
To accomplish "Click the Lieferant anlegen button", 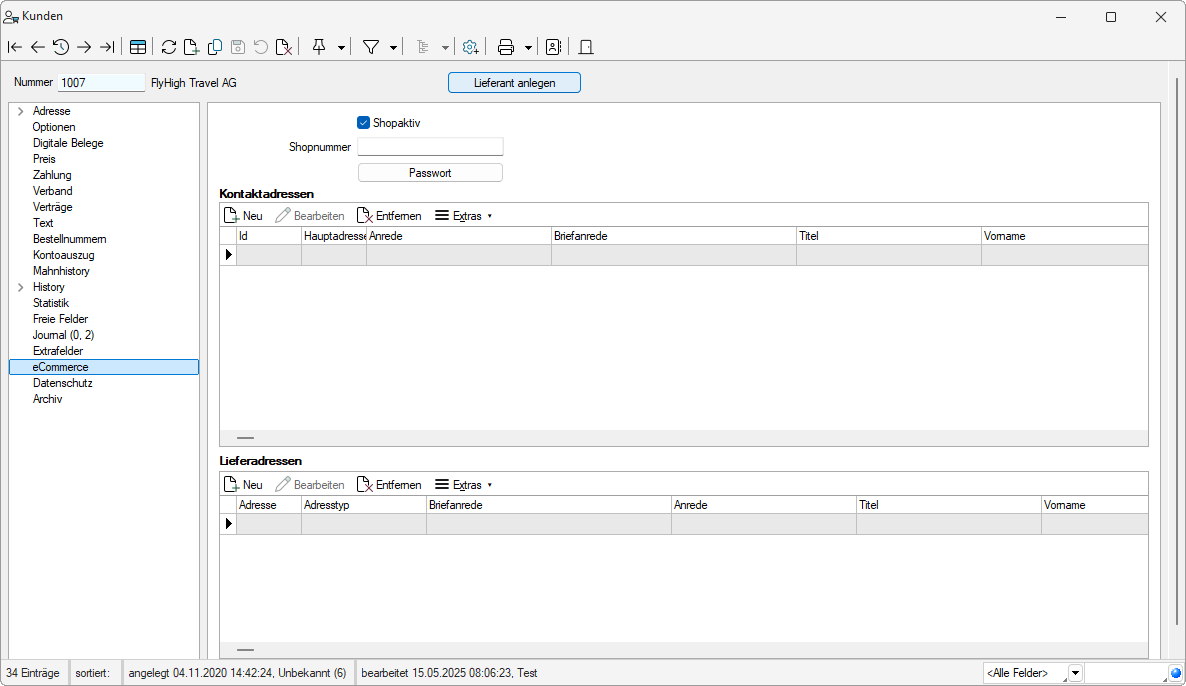I will point(514,83).
